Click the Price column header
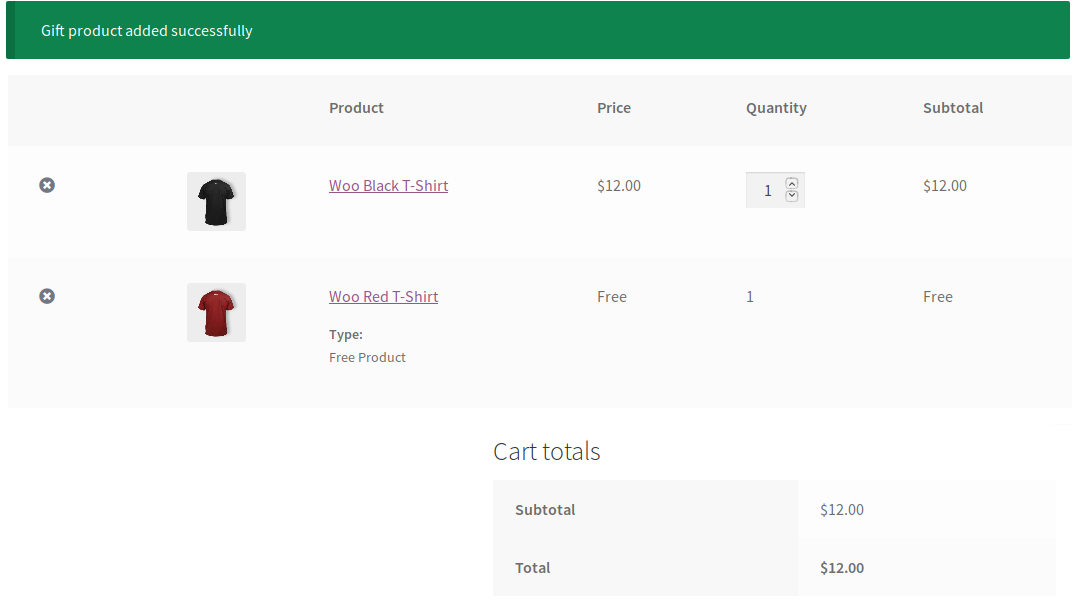 [614, 108]
